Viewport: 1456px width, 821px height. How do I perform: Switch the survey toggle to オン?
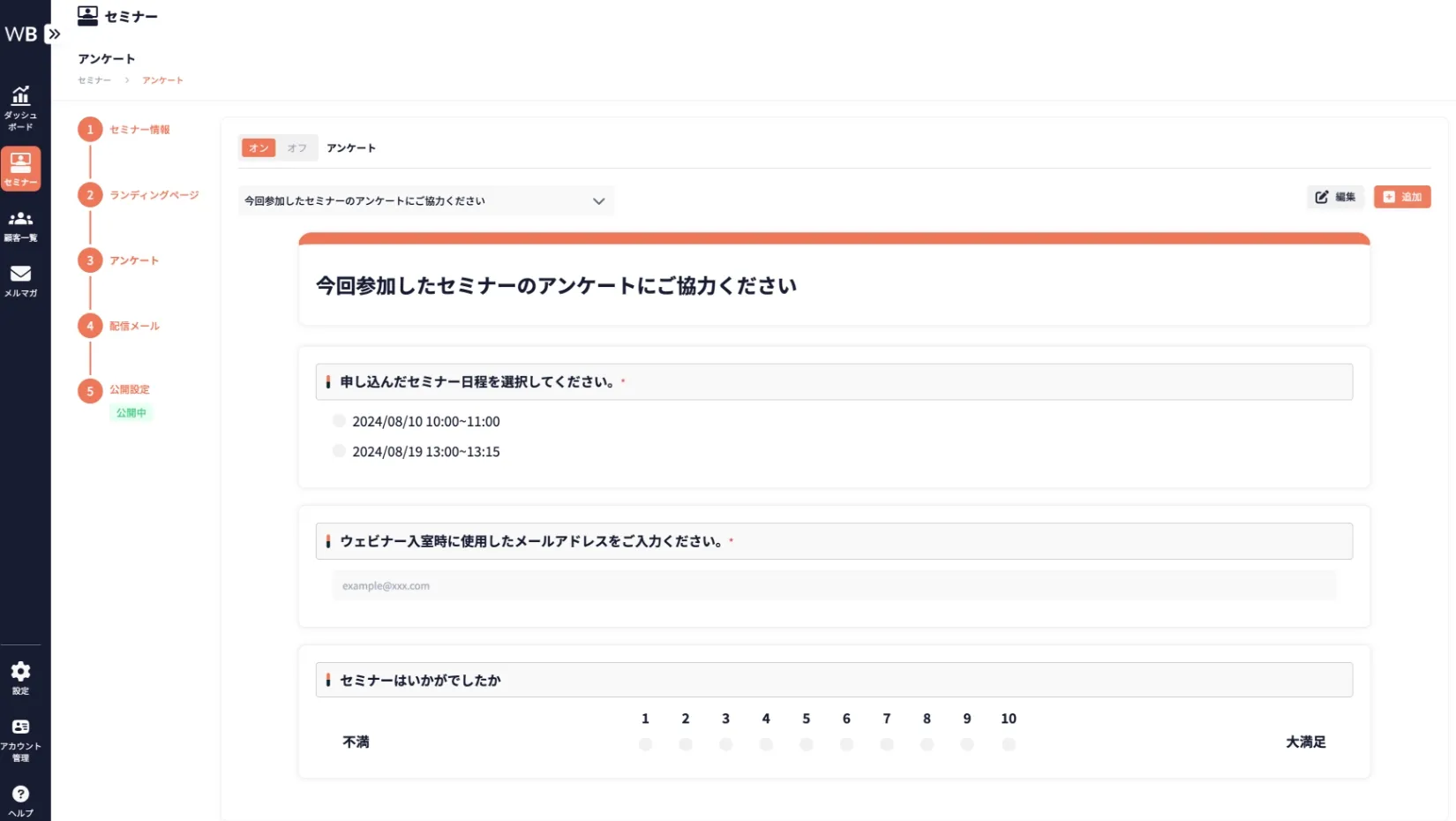pos(259,148)
